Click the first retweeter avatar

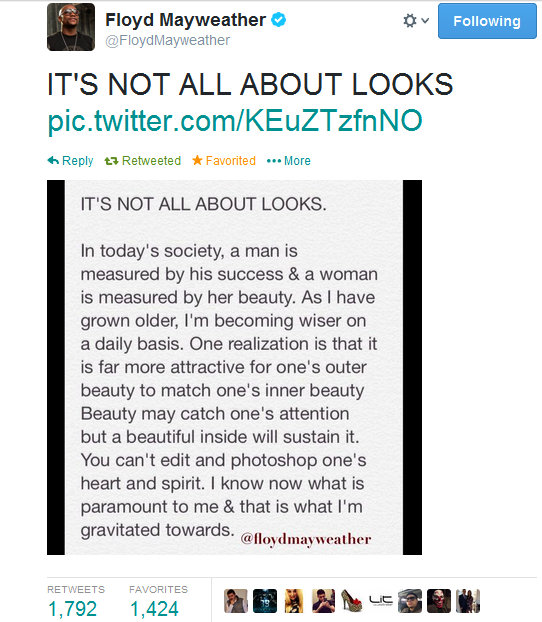coord(236,601)
